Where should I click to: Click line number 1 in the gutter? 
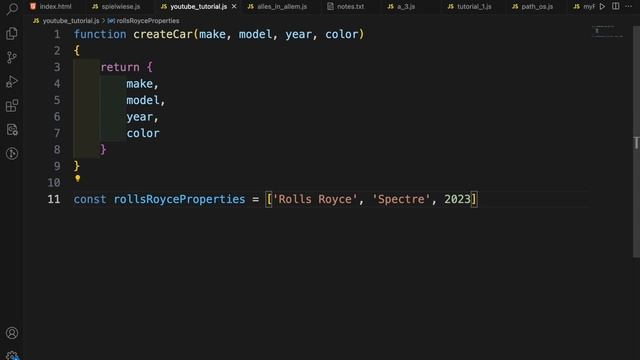point(57,34)
